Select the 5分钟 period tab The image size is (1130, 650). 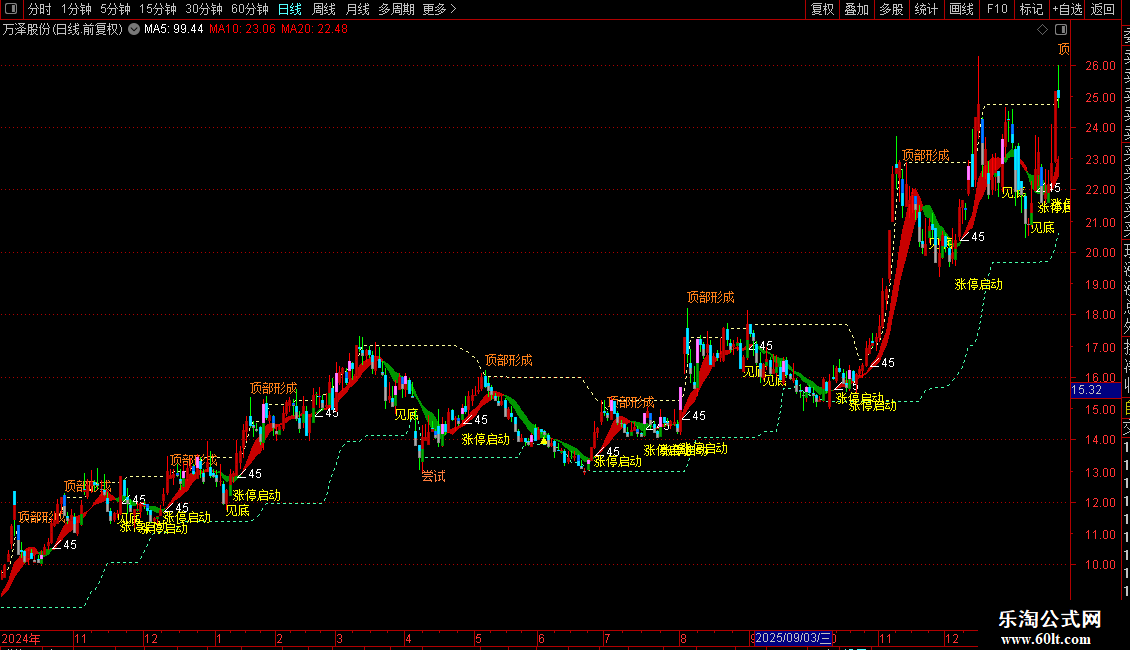click(x=115, y=9)
